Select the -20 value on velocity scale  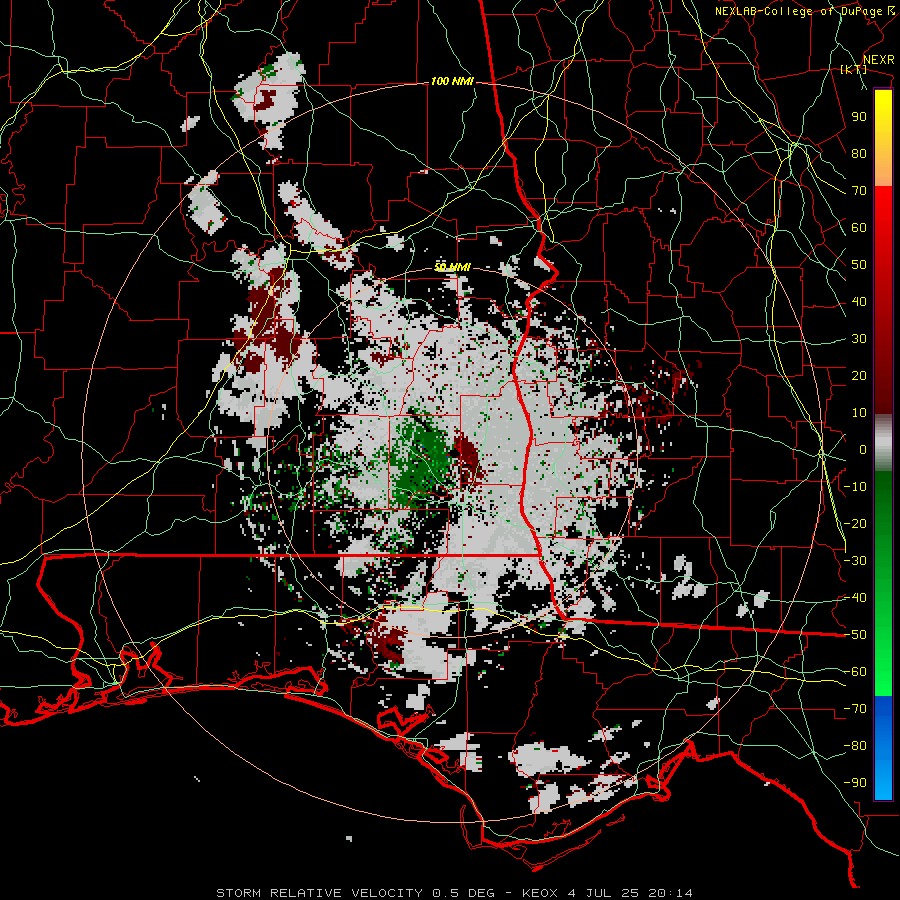tap(855, 524)
